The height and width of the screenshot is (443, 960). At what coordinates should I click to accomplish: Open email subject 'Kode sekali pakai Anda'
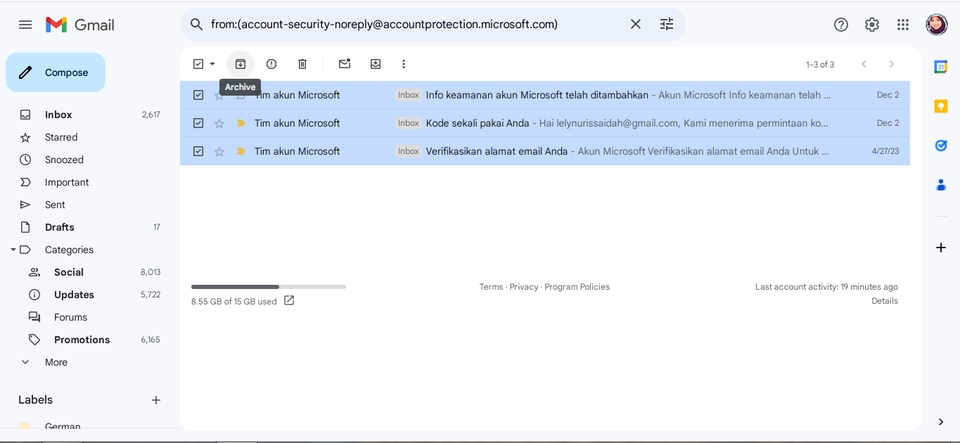click(x=478, y=123)
